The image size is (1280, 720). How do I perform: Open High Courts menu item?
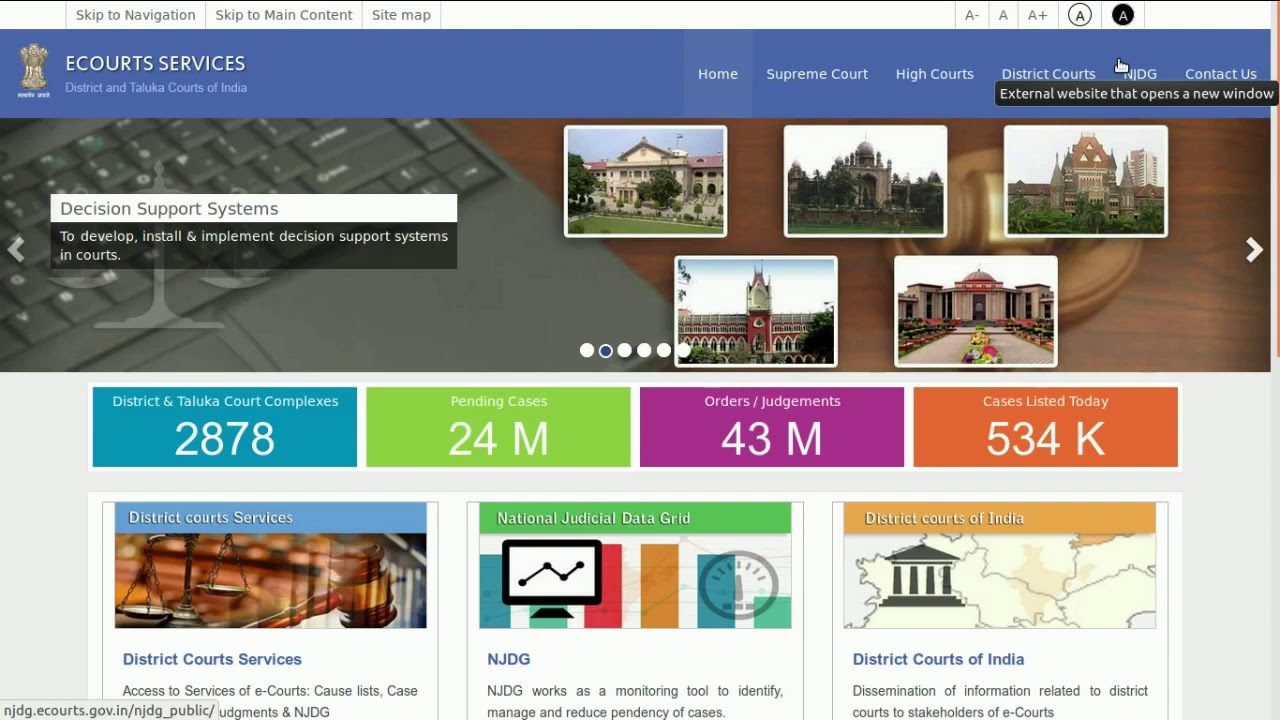935,74
